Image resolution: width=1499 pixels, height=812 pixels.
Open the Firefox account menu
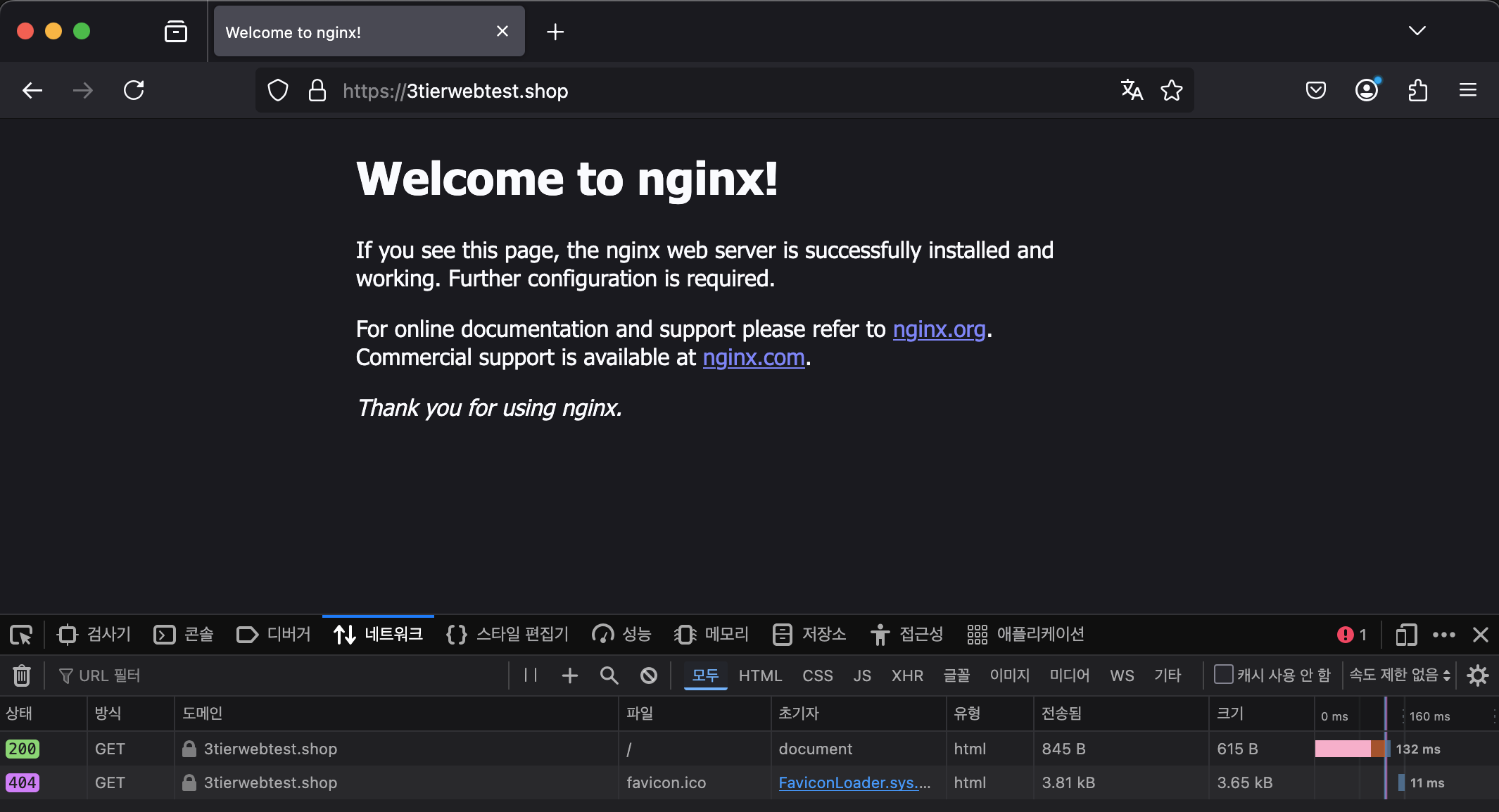[x=1367, y=90]
